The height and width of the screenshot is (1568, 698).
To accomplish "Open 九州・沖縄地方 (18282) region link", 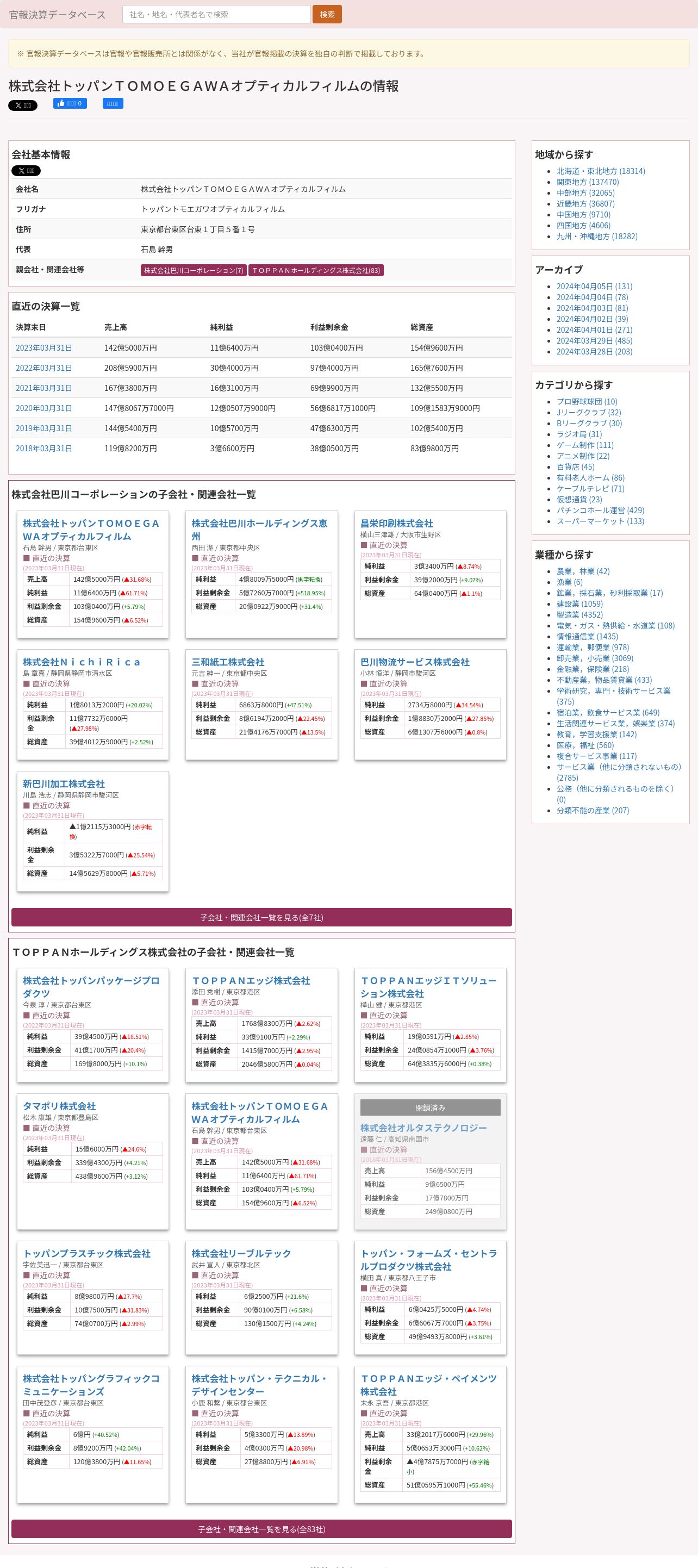I will tap(597, 236).
